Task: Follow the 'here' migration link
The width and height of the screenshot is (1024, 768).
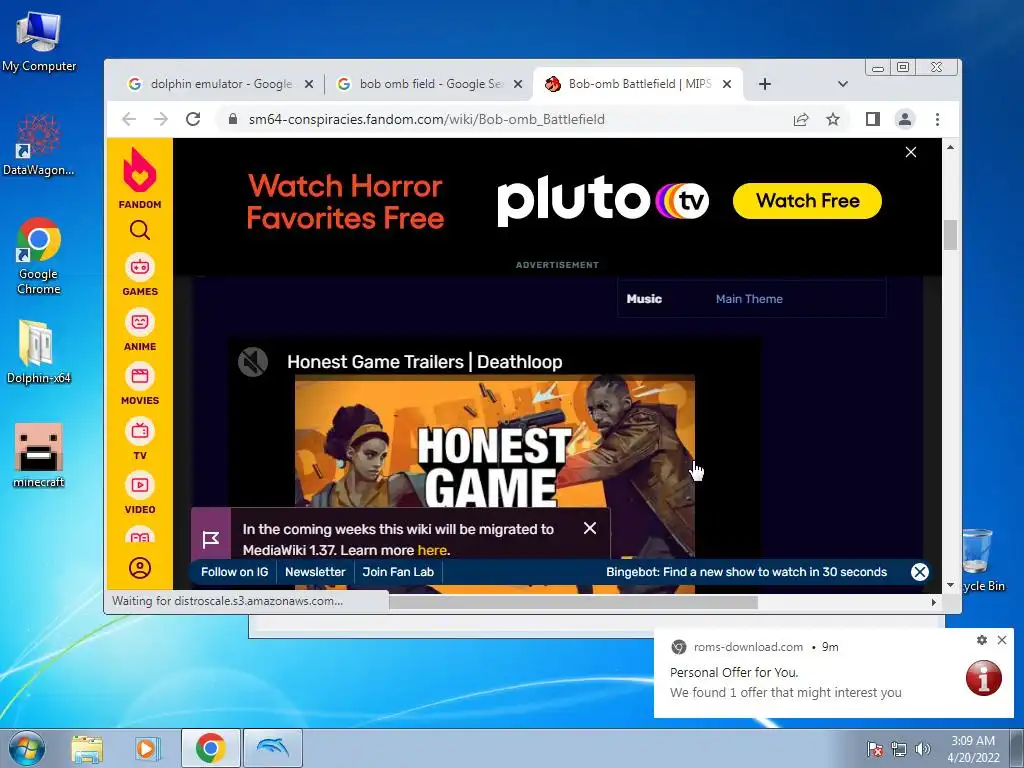Action: [x=432, y=550]
